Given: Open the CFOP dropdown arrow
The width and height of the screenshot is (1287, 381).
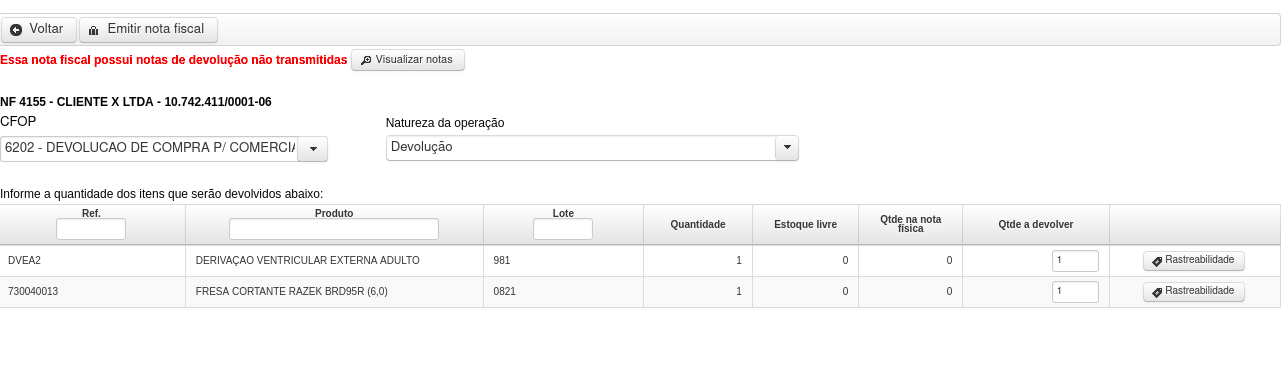Looking at the screenshot, I should click(313, 149).
